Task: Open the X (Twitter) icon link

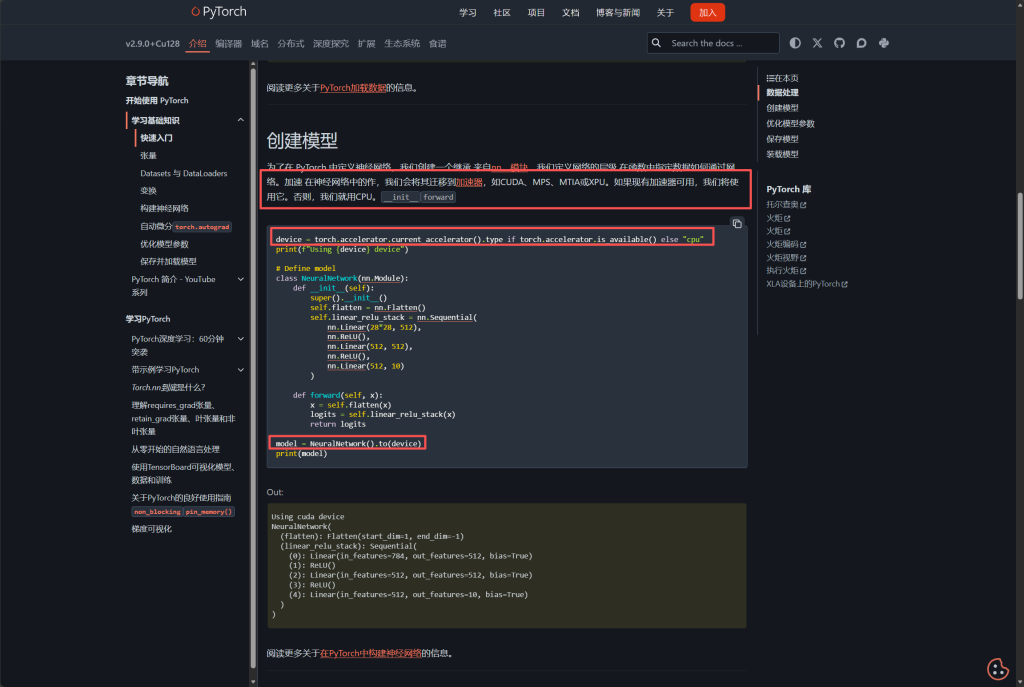Action: click(x=817, y=43)
